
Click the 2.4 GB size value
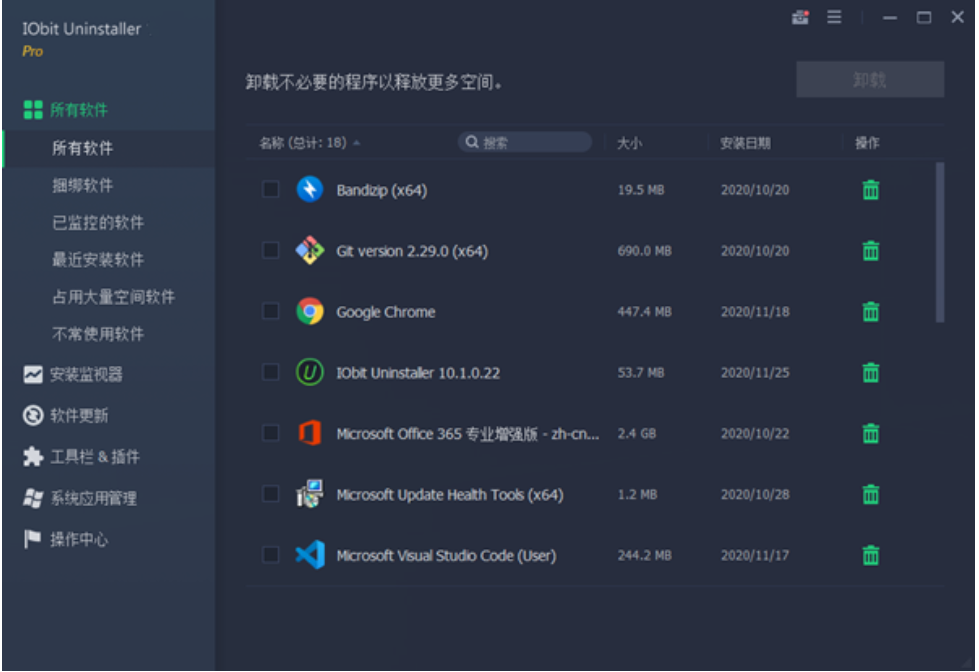[637, 433]
